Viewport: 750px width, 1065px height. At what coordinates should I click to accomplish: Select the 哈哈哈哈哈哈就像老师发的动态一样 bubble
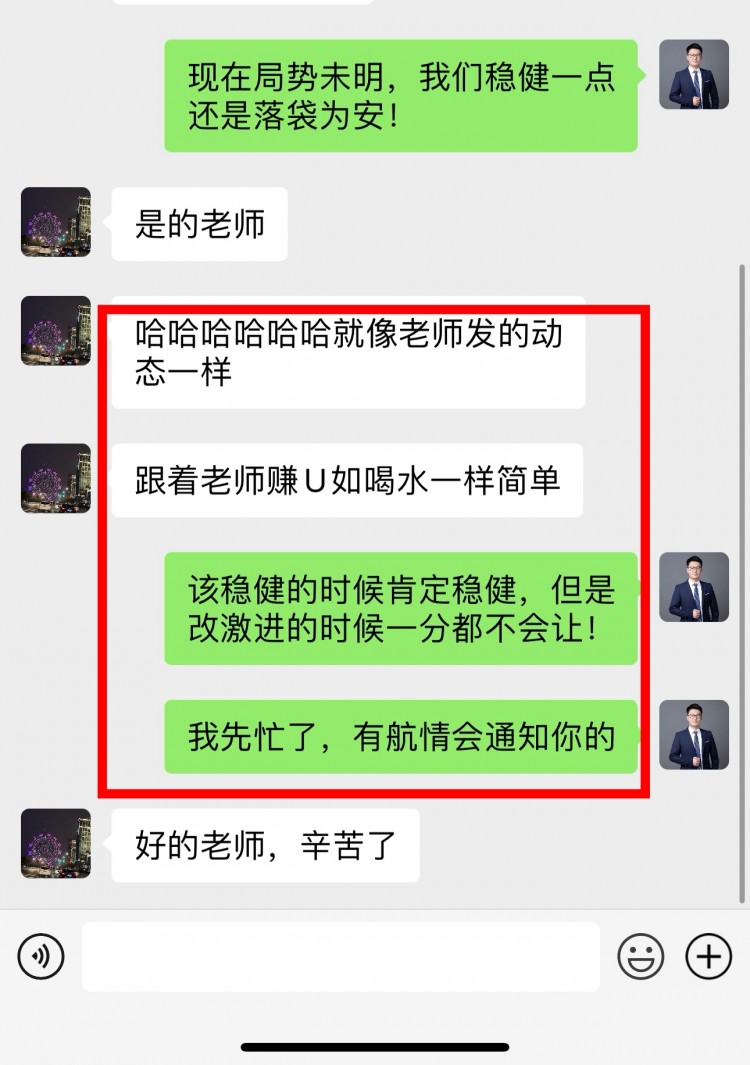[x=349, y=353]
